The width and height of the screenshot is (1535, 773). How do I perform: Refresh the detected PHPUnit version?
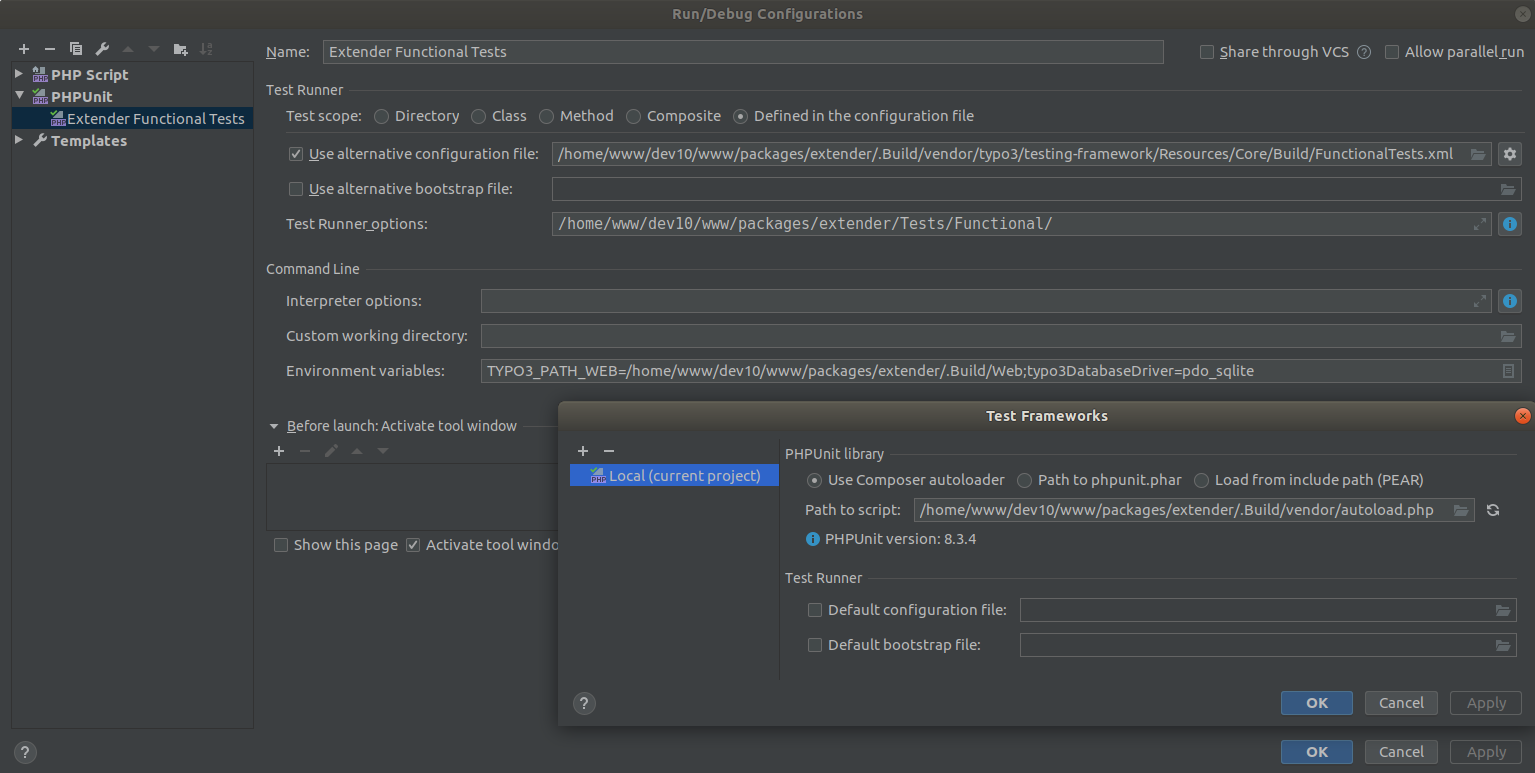coord(1493,510)
